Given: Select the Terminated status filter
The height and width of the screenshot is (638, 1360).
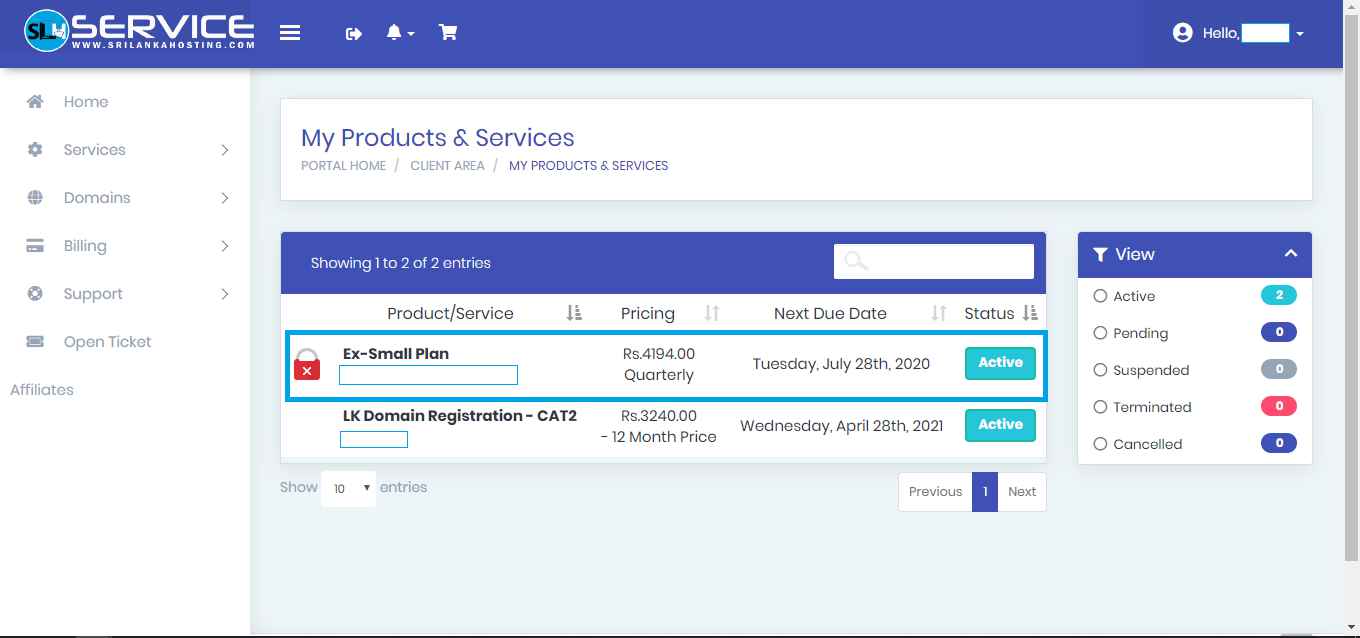Looking at the screenshot, I should [x=1100, y=406].
